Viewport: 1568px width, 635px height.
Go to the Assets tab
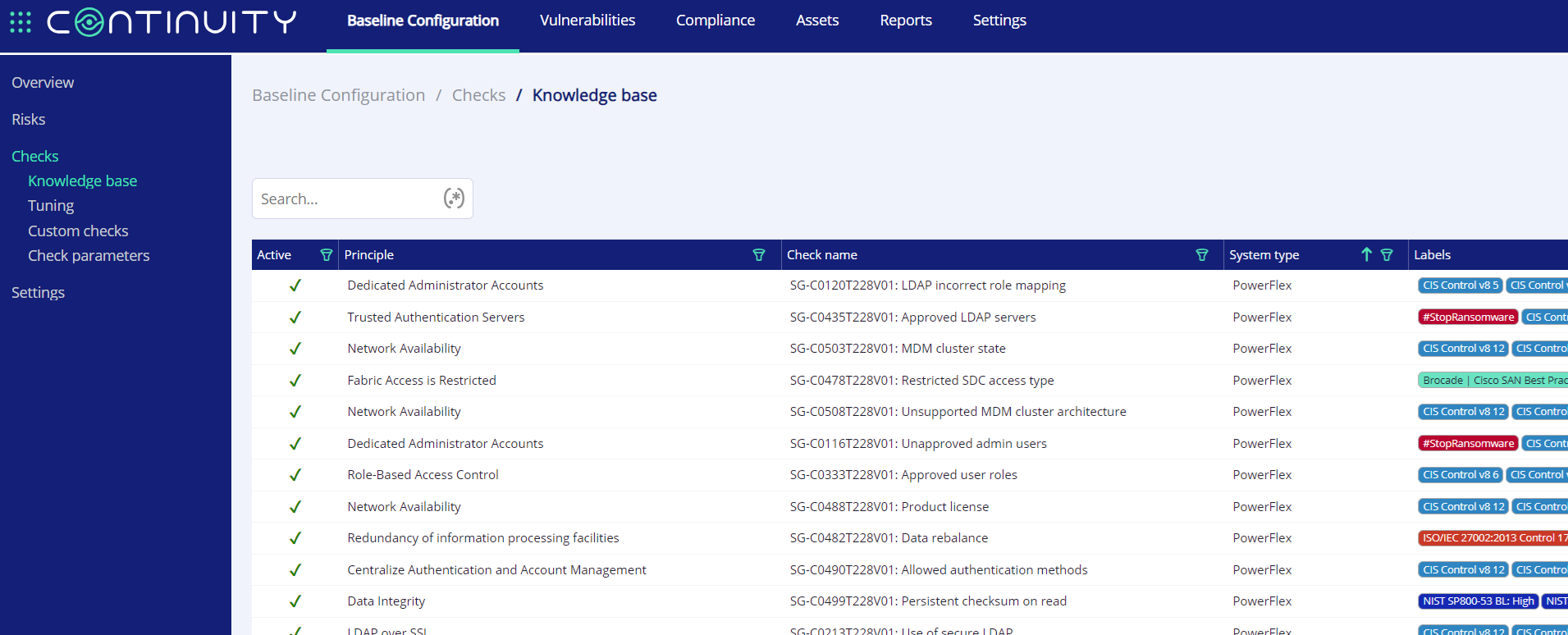817,21
